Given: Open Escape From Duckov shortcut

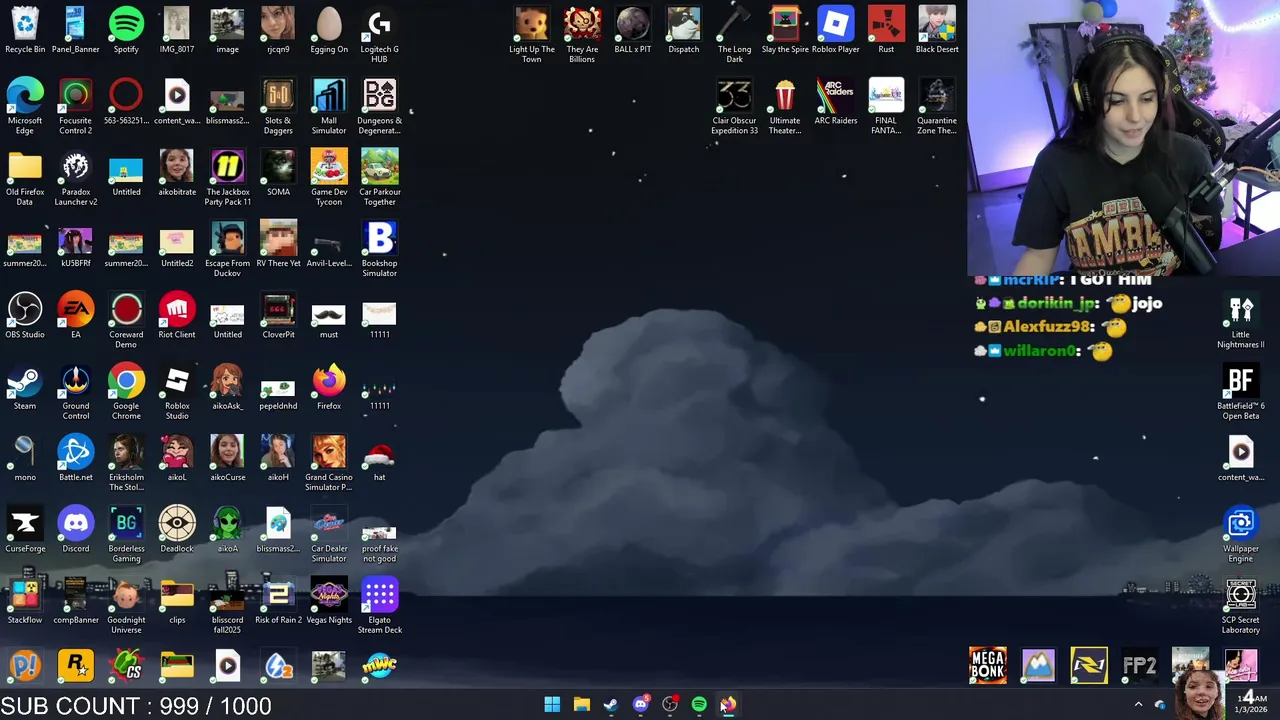Looking at the screenshot, I should [228, 249].
